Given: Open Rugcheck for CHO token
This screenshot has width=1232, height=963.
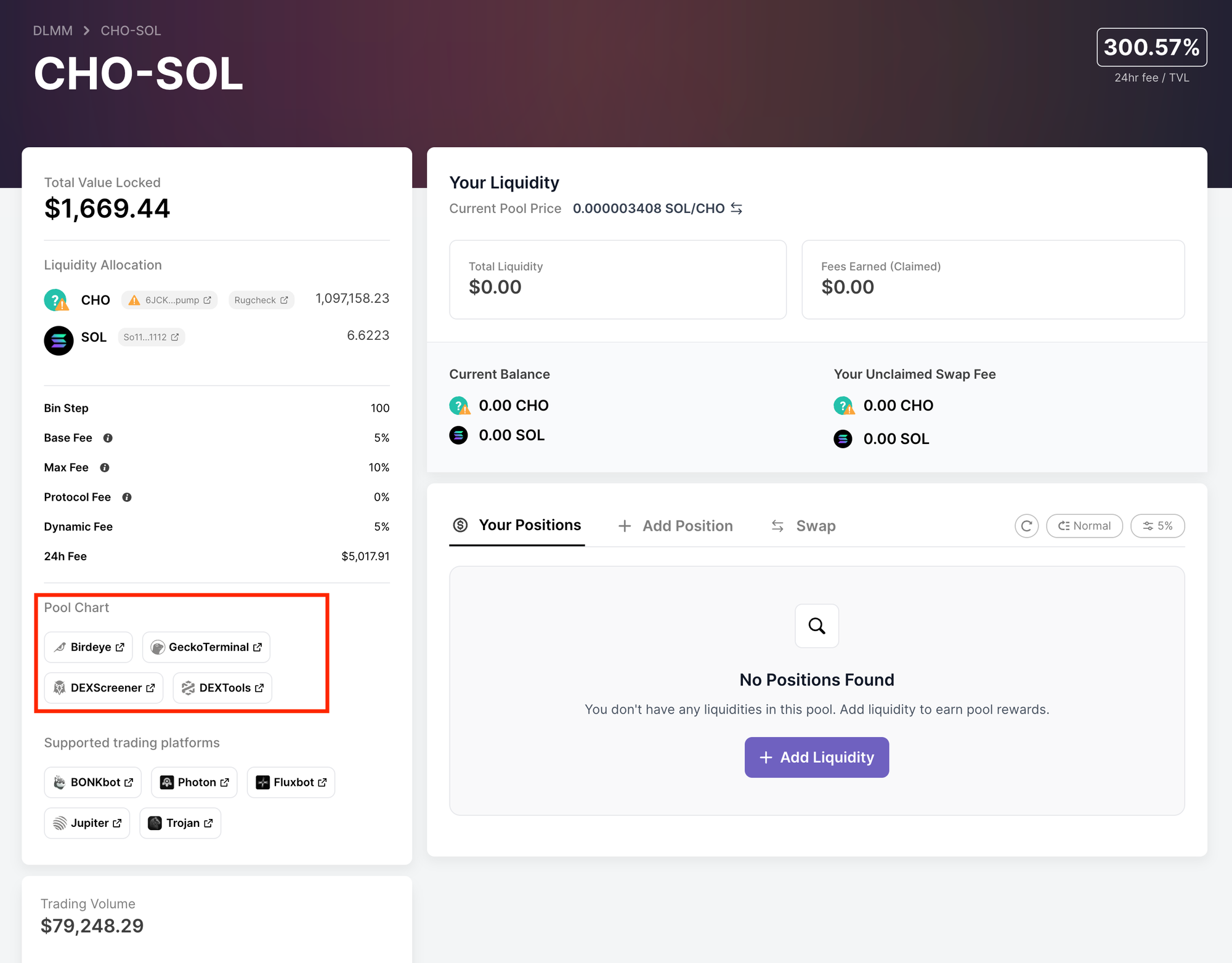Looking at the screenshot, I should [261, 300].
